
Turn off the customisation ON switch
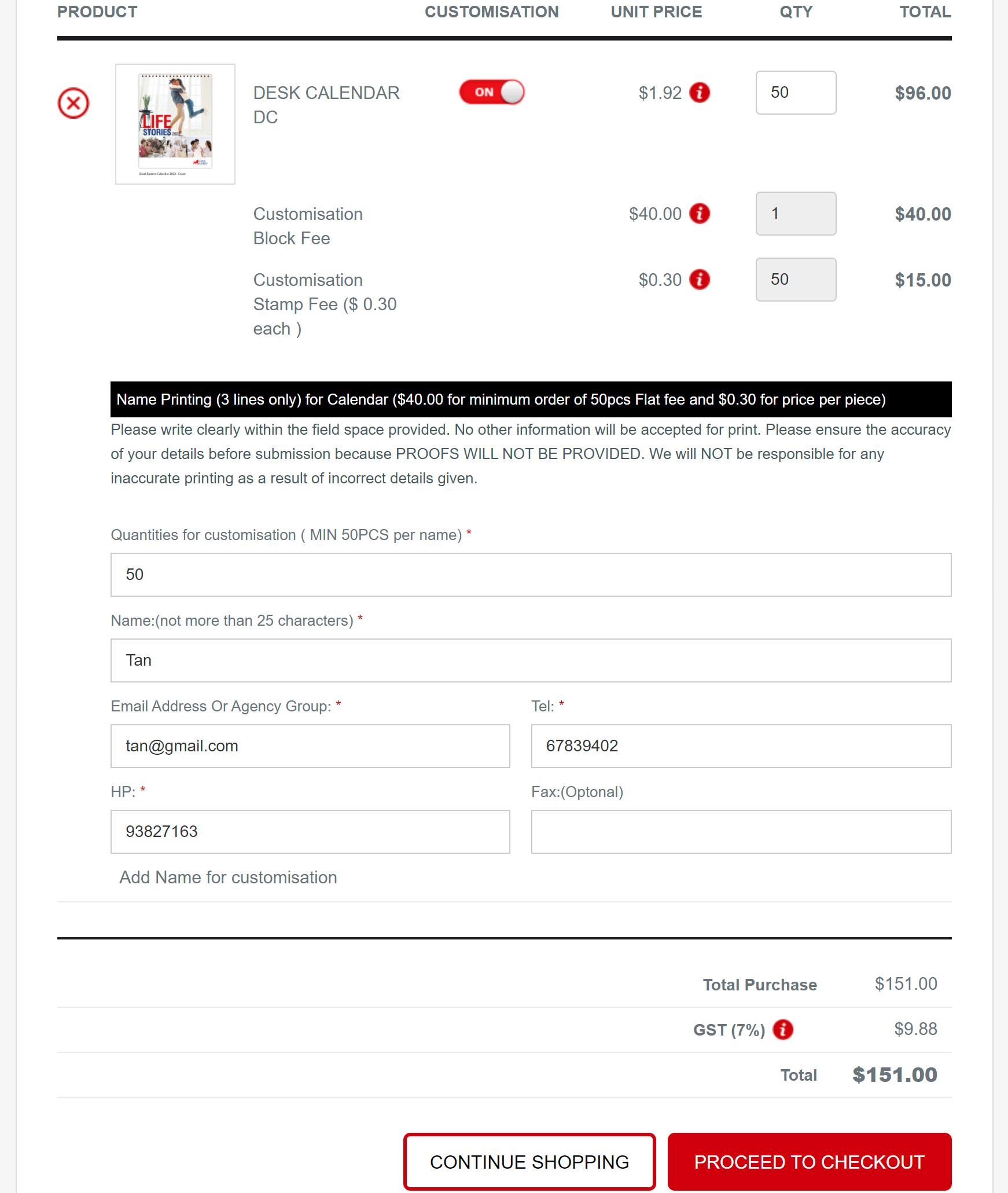pos(492,93)
